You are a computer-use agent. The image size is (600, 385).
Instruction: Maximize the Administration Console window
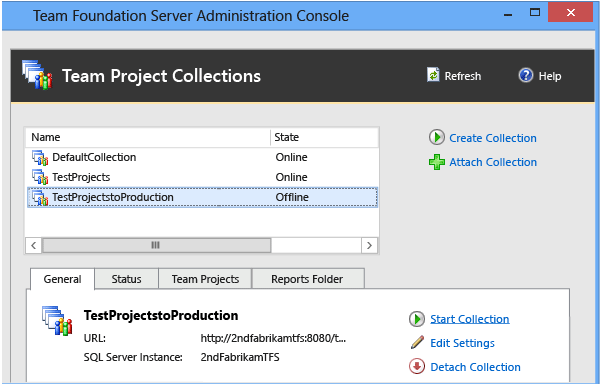tap(535, 13)
